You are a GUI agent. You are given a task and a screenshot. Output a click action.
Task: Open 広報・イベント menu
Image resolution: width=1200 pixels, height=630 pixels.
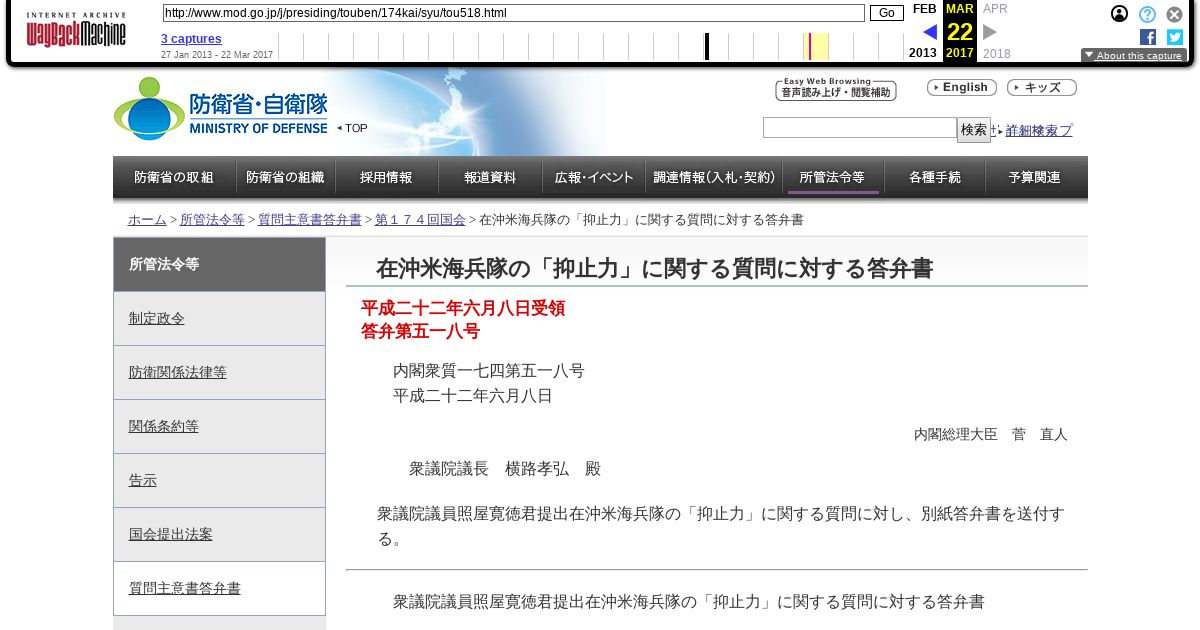(x=594, y=177)
